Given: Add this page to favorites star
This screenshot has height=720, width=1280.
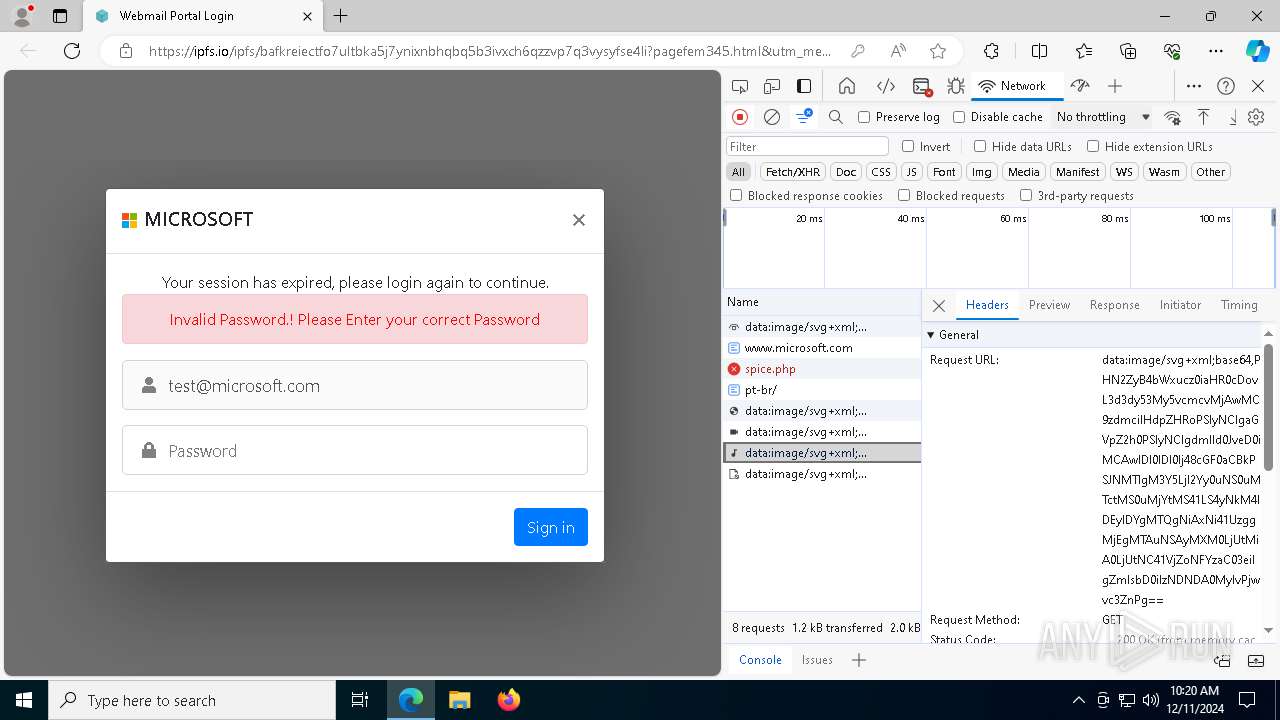Looking at the screenshot, I should pyautogui.click(x=938, y=51).
